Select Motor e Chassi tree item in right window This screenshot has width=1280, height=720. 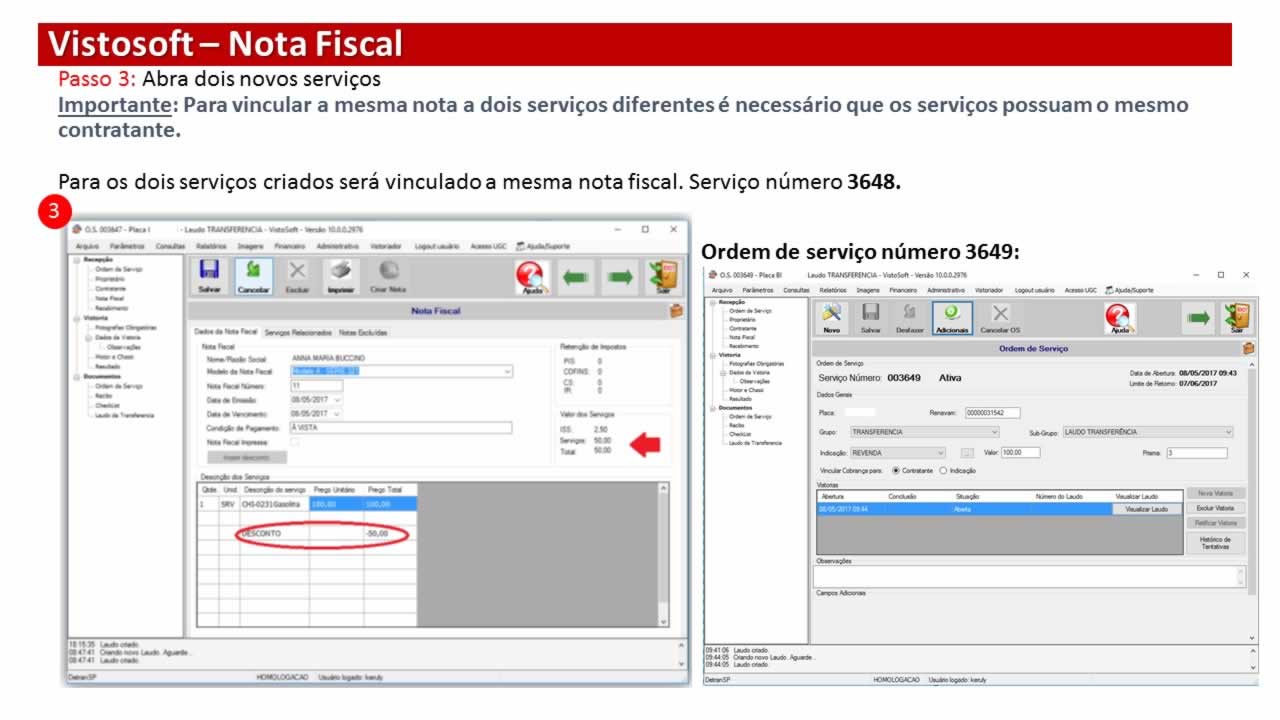[x=746, y=390]
